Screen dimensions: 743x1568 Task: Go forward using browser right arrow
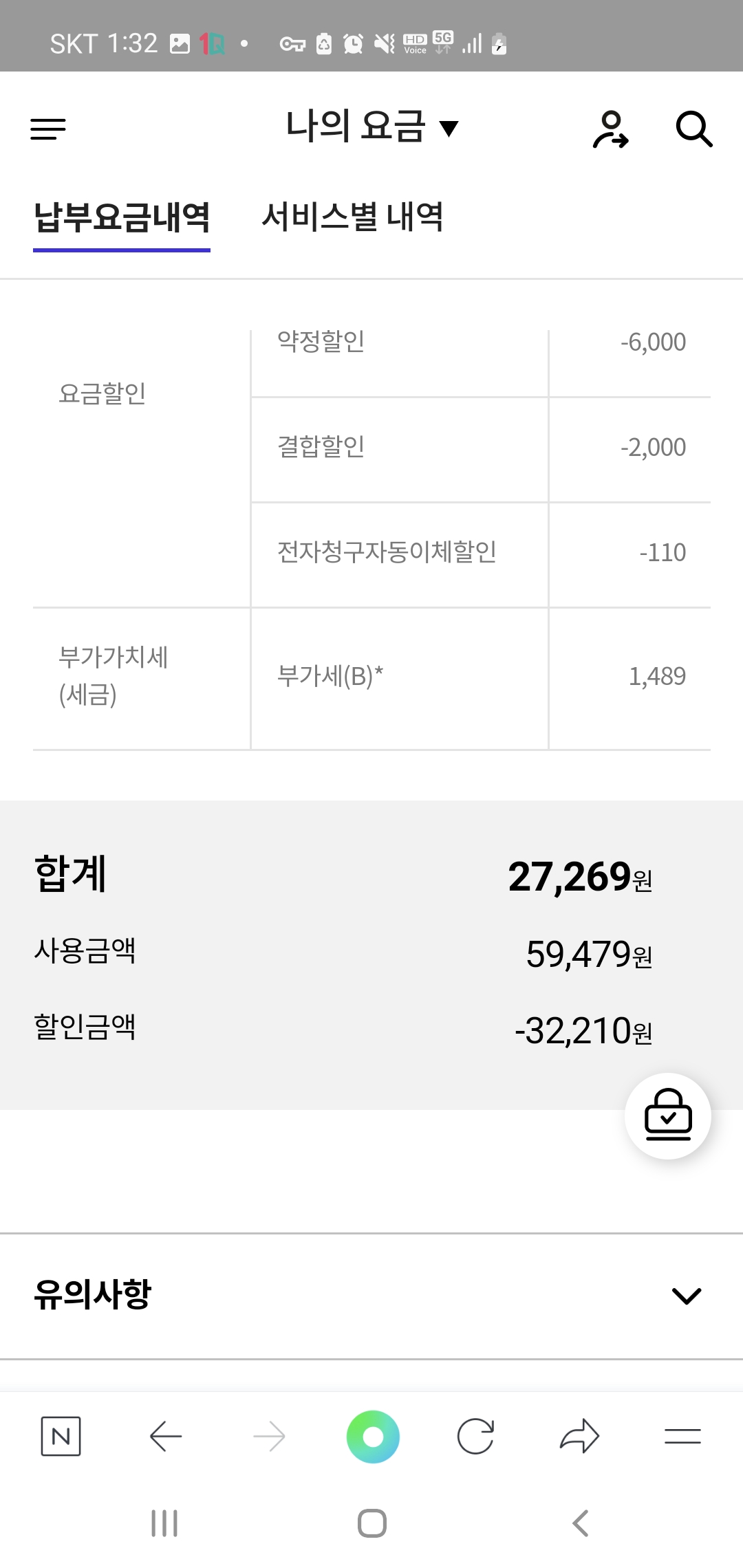pos(269,1436)
